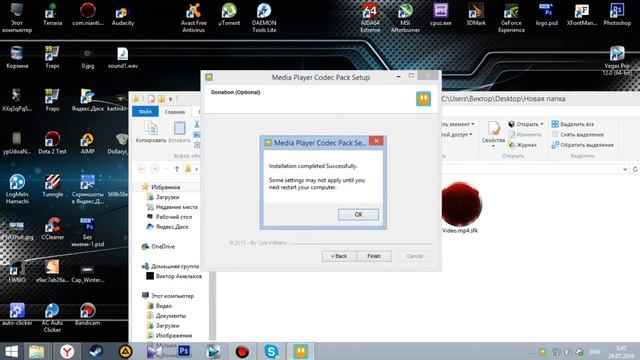Open File Explorer from the taskbar
Viewport: 640px width, 360px height.
(37, 351)
